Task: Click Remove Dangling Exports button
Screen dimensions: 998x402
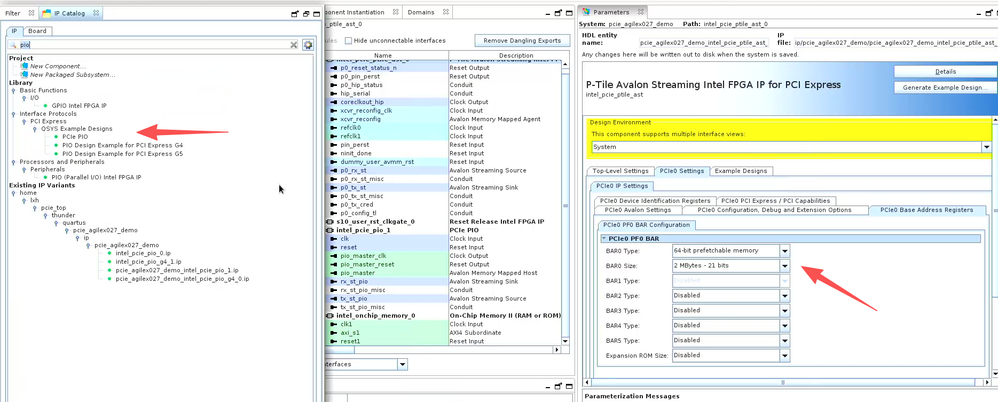Action: point(521,41)
